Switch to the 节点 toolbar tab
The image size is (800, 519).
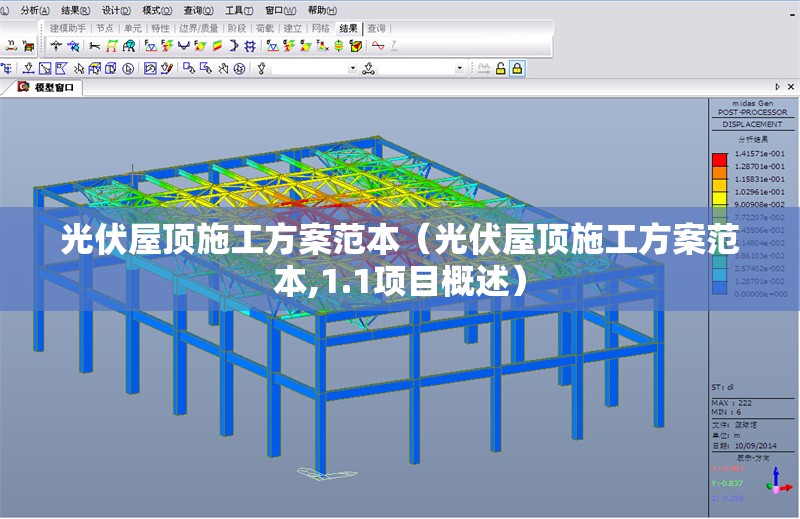click(x=104, y=28)
